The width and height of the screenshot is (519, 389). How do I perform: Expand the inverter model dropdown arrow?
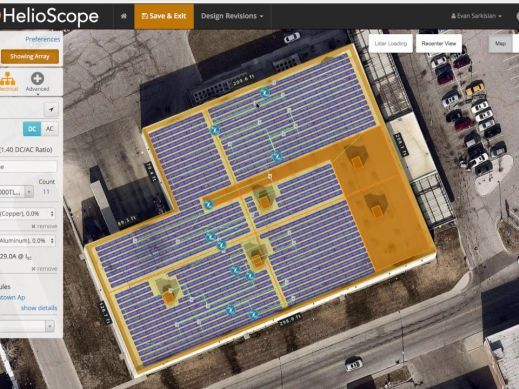[29, 192]
